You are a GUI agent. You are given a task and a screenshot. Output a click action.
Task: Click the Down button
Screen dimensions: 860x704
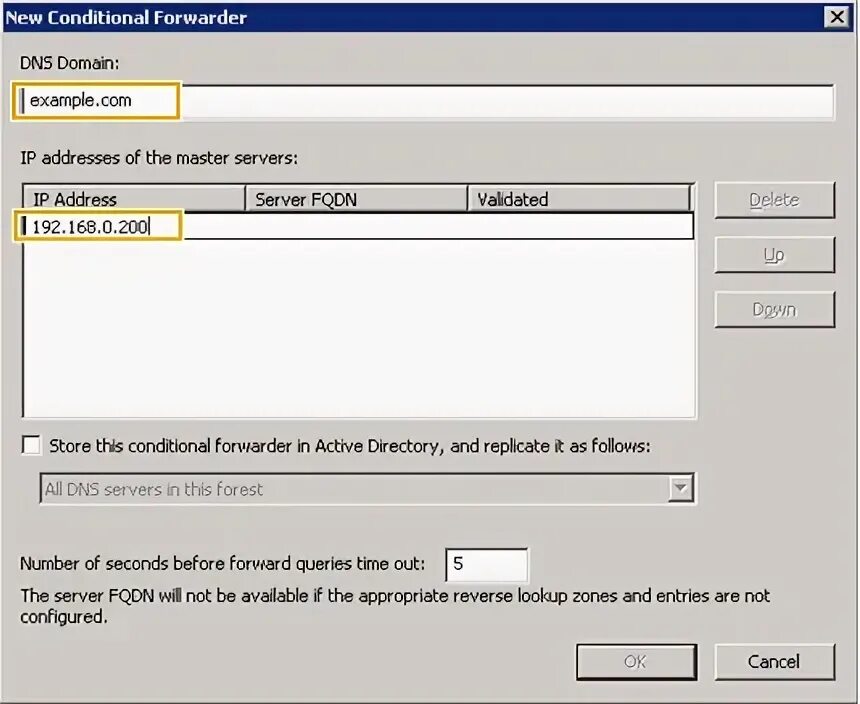point(774,310)
